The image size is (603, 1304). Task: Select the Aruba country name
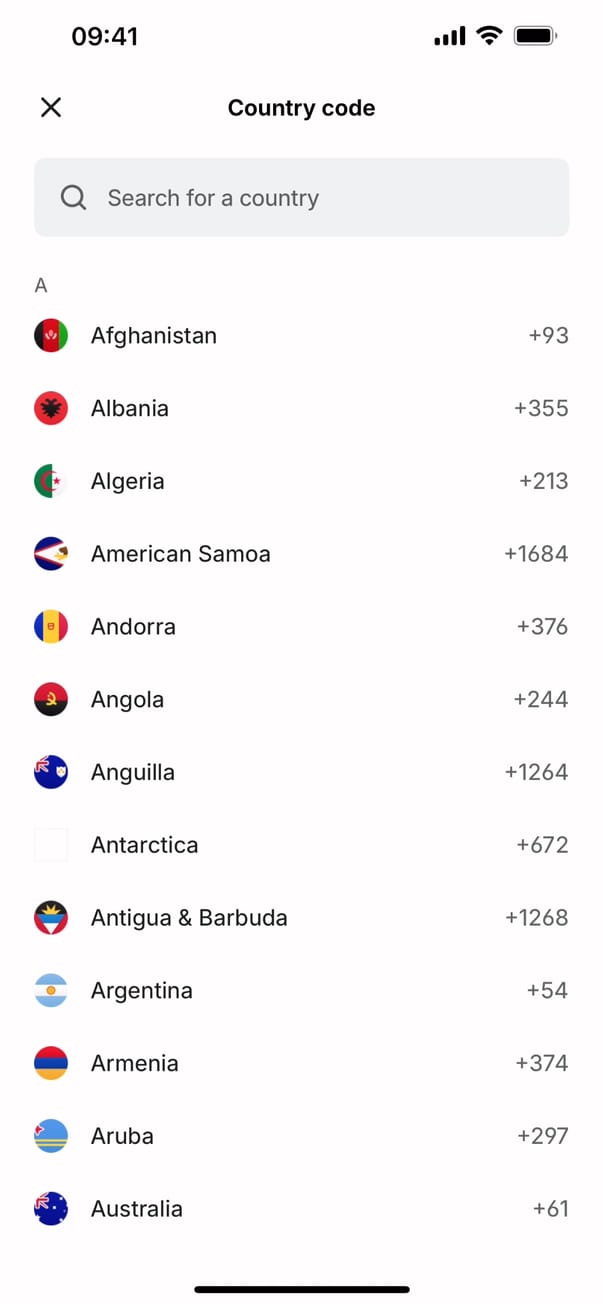tap(122, 1136)
